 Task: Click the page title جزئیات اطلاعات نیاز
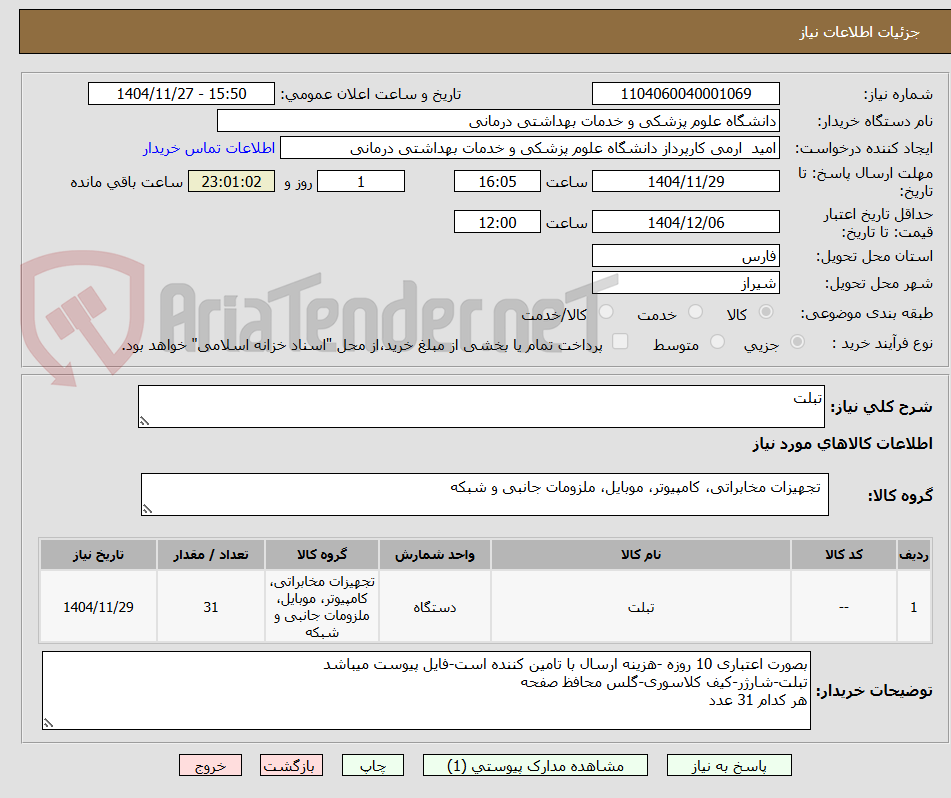tap(859, 32)
